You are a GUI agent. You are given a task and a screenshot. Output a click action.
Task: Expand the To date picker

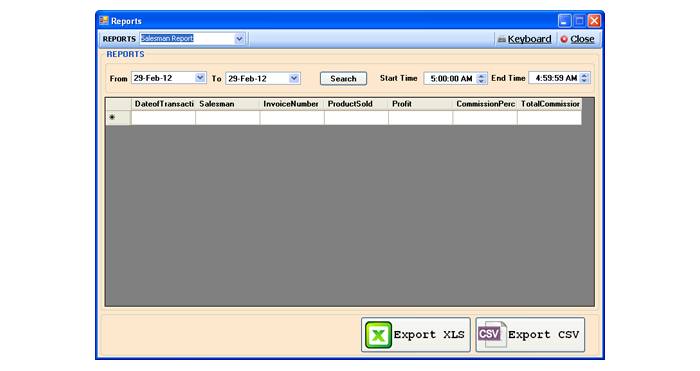point(294,78)
